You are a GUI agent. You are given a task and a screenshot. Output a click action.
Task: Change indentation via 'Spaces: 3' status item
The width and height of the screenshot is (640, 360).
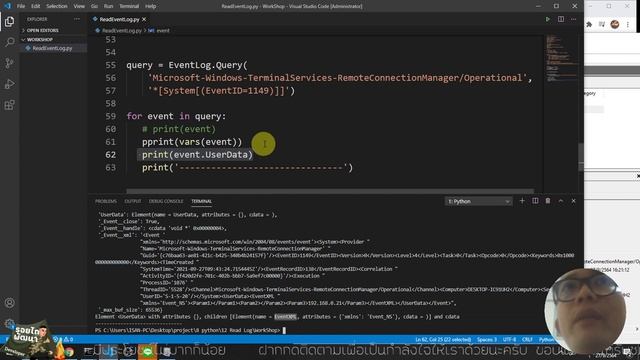tap(487, 340)
